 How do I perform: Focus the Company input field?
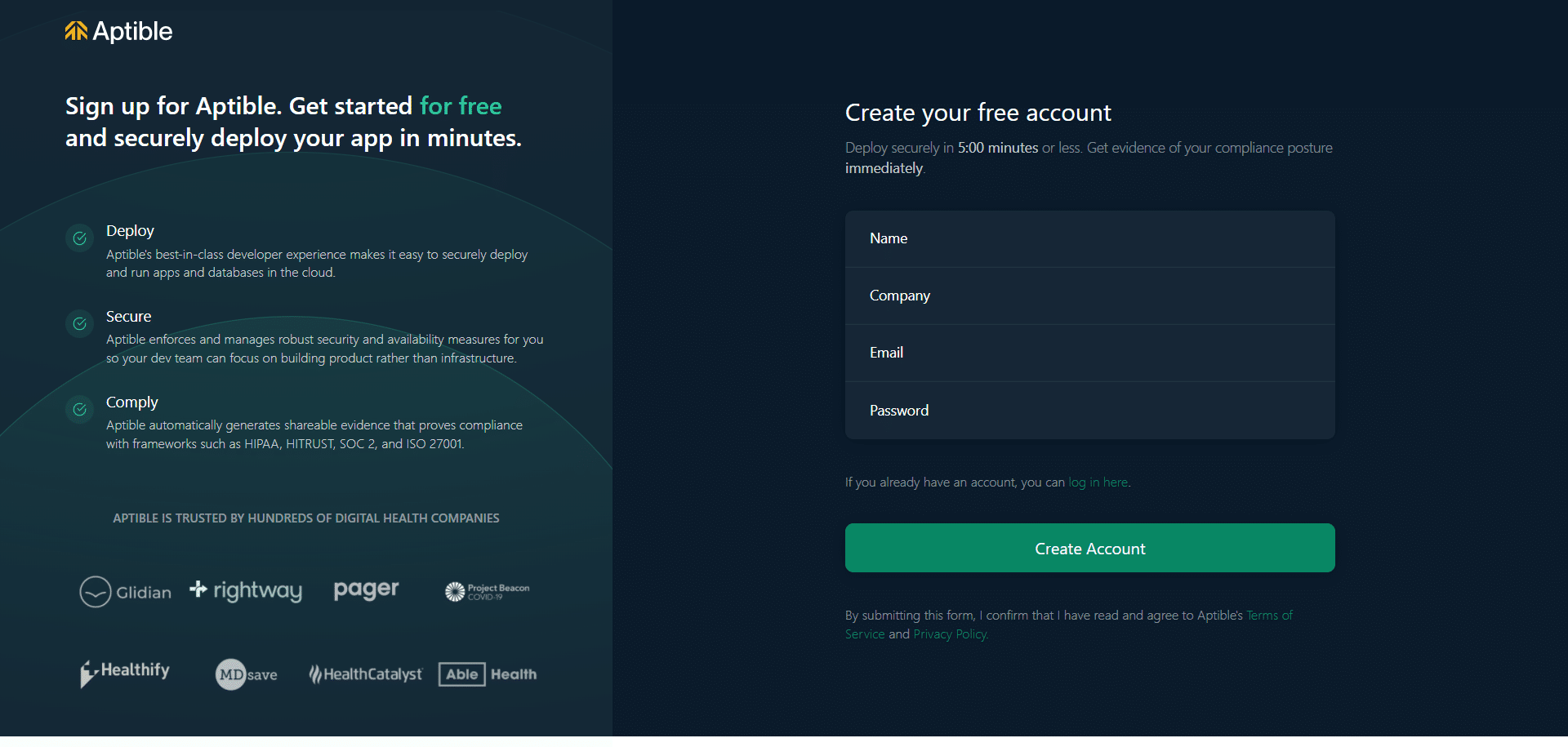pos(1090,296)
